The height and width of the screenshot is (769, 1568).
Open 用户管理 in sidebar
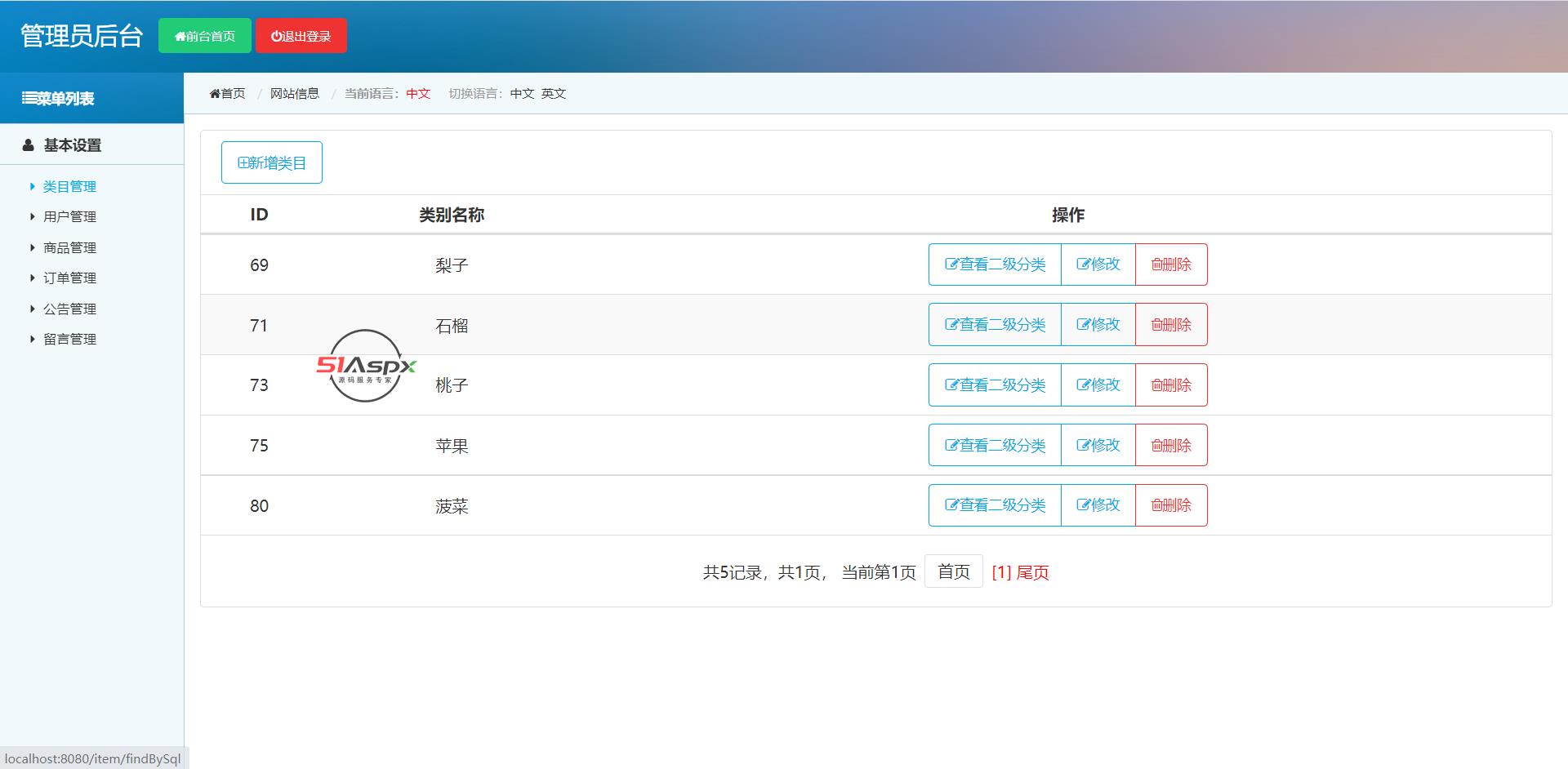tap(69, 217)
